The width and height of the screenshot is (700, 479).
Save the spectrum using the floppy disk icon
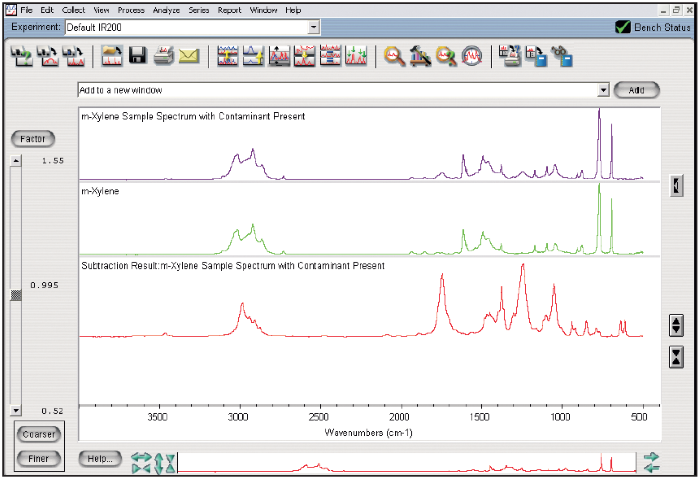(138, 56)
